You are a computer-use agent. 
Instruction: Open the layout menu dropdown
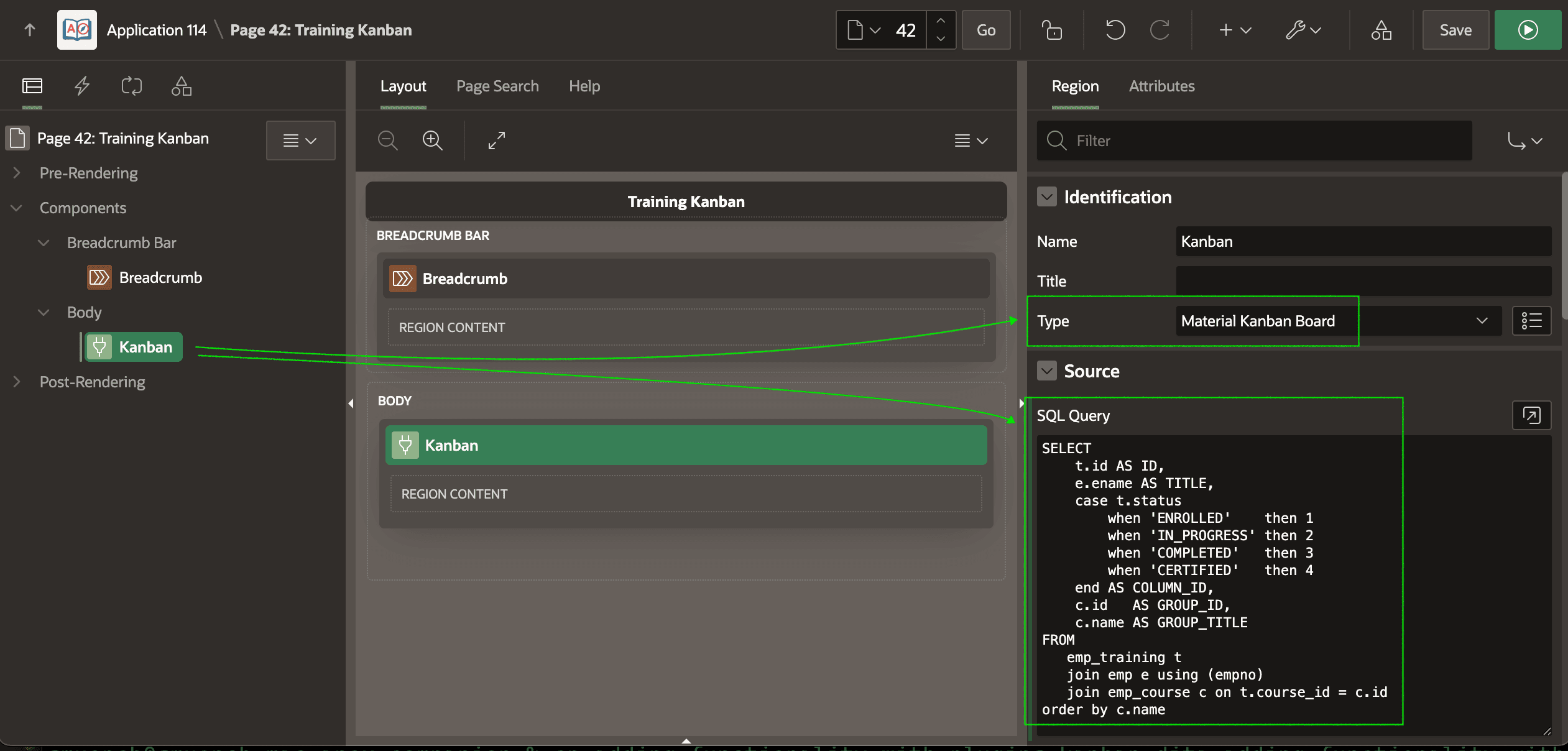[971, 141]
